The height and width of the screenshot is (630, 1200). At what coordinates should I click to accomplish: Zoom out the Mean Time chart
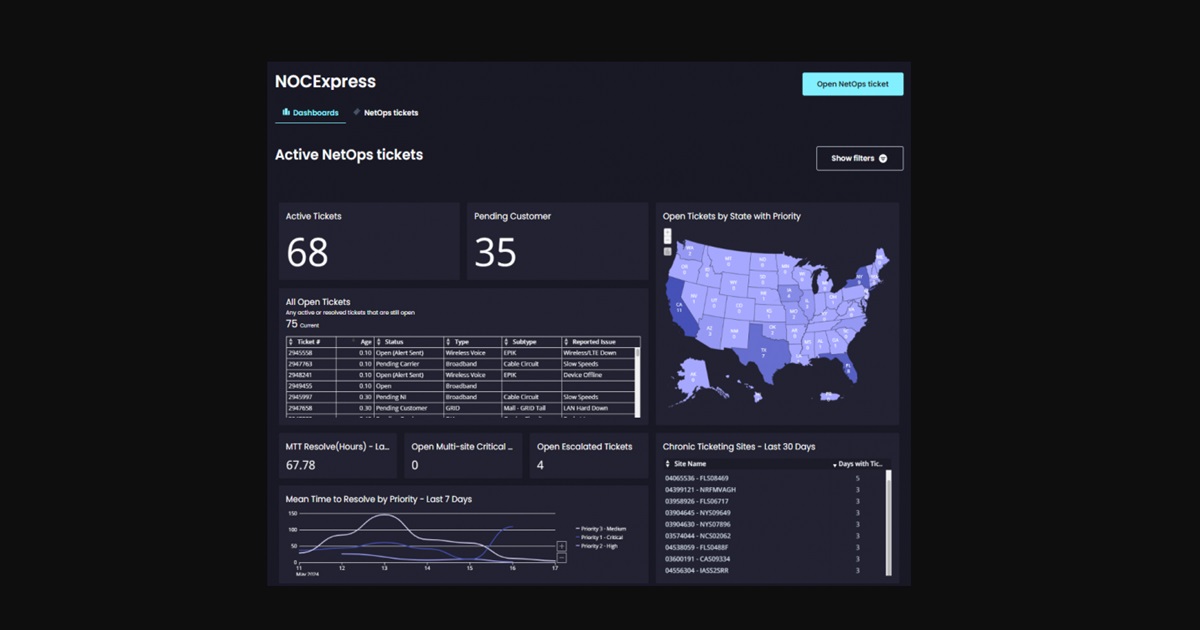coord(562,558)
